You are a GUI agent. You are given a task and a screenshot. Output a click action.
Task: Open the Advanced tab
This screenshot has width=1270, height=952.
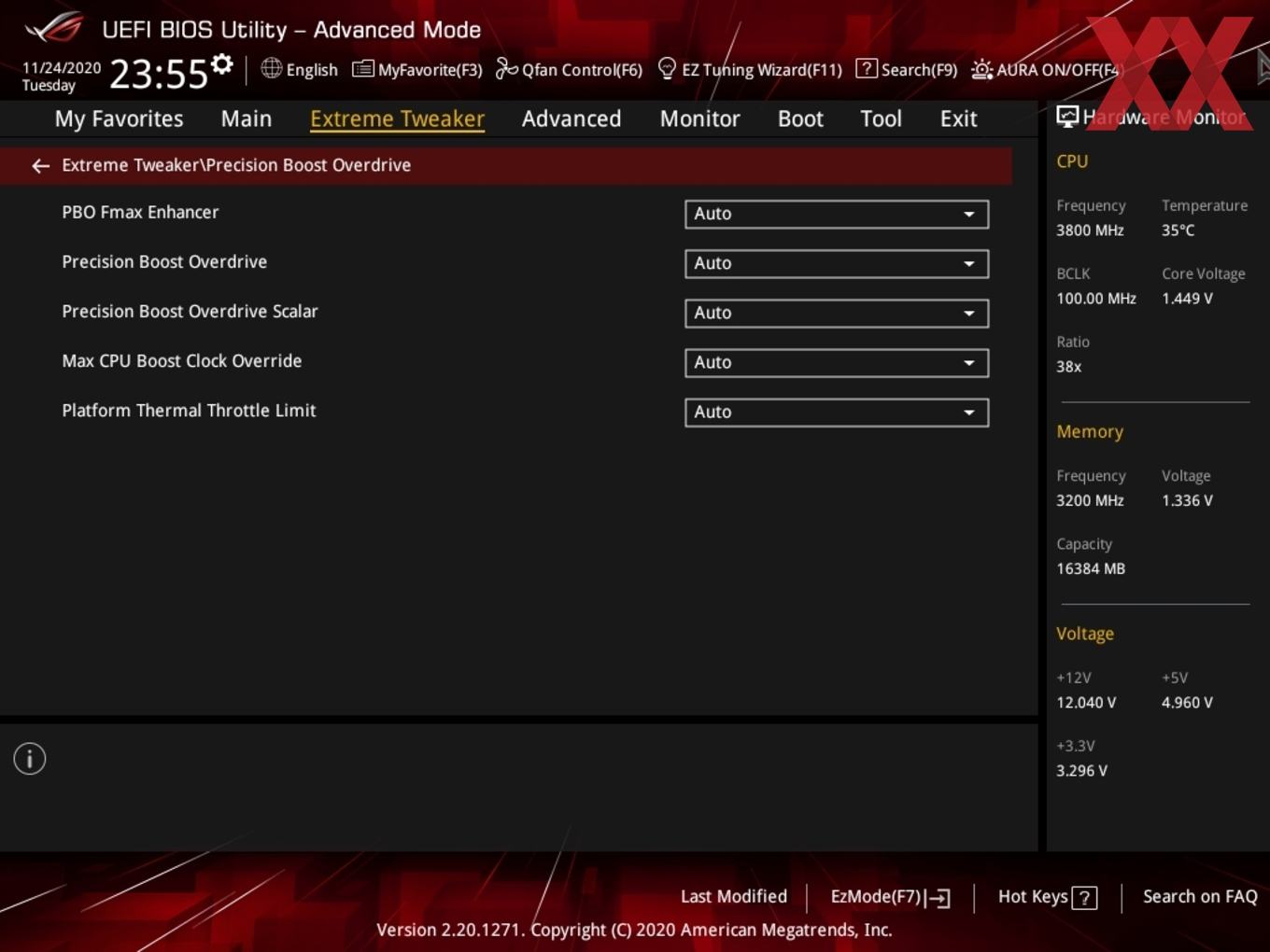click(x=571, y=119)
